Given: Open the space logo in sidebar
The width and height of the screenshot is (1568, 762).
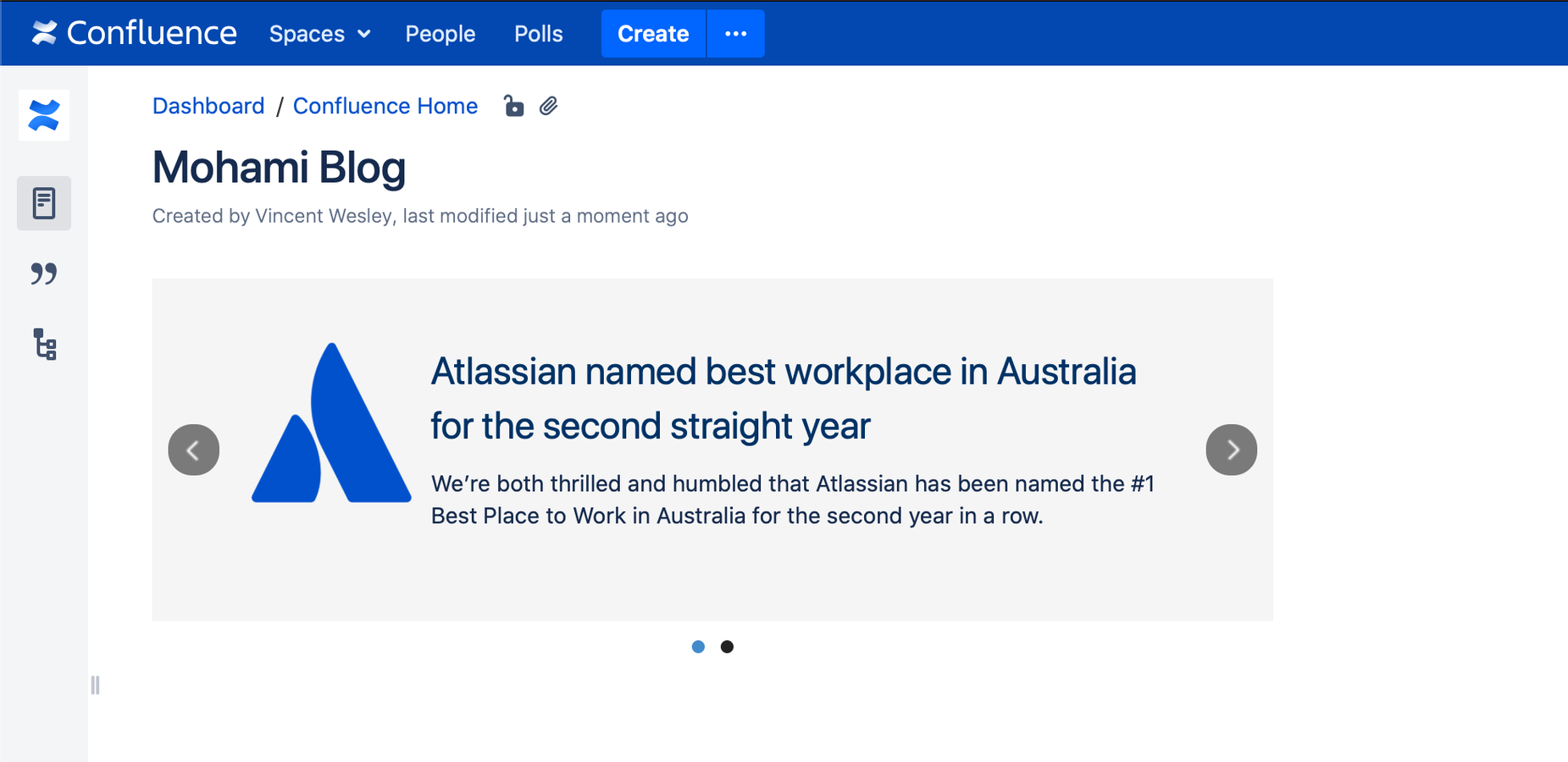Looking at the screenshot, I should coord(44,115).
